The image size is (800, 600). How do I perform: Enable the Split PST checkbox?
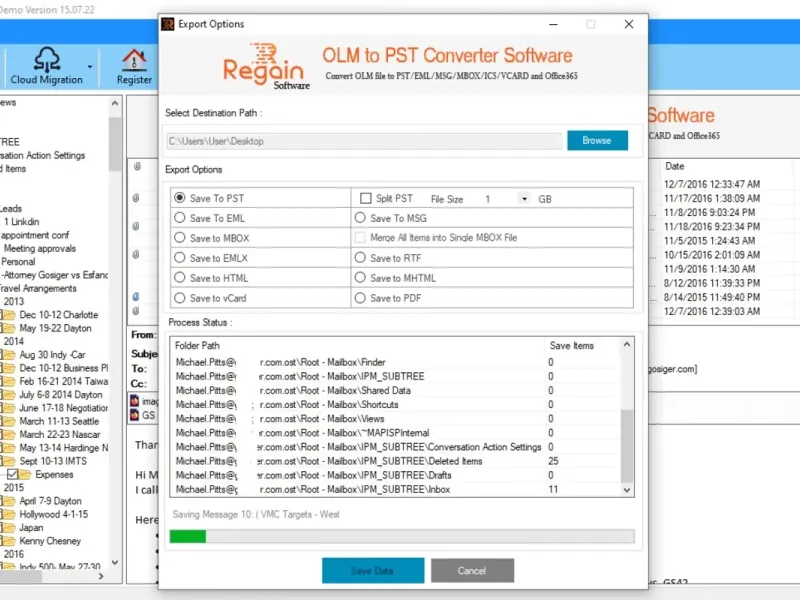click(365, 198)
